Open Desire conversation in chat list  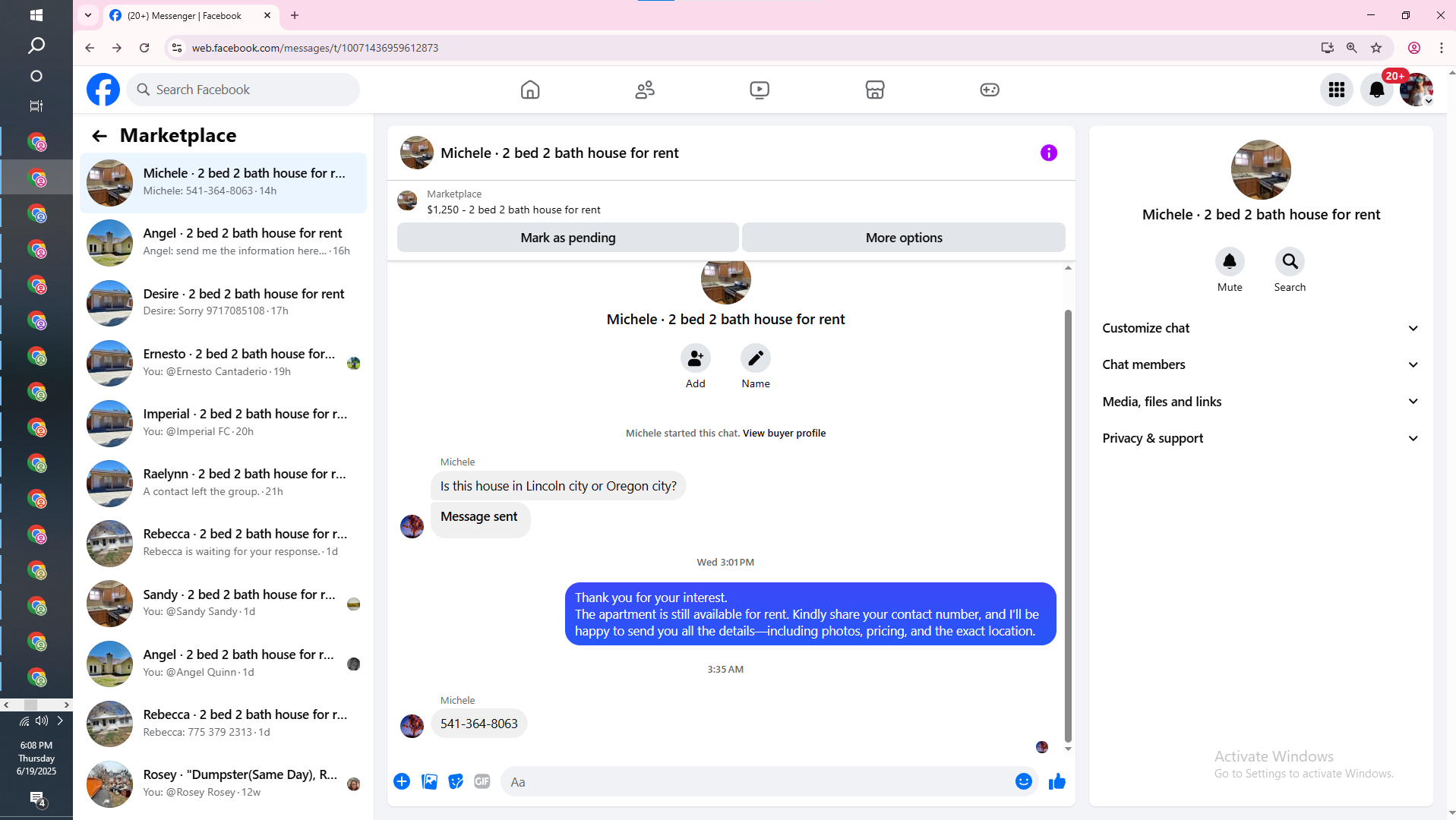point(223,302)
